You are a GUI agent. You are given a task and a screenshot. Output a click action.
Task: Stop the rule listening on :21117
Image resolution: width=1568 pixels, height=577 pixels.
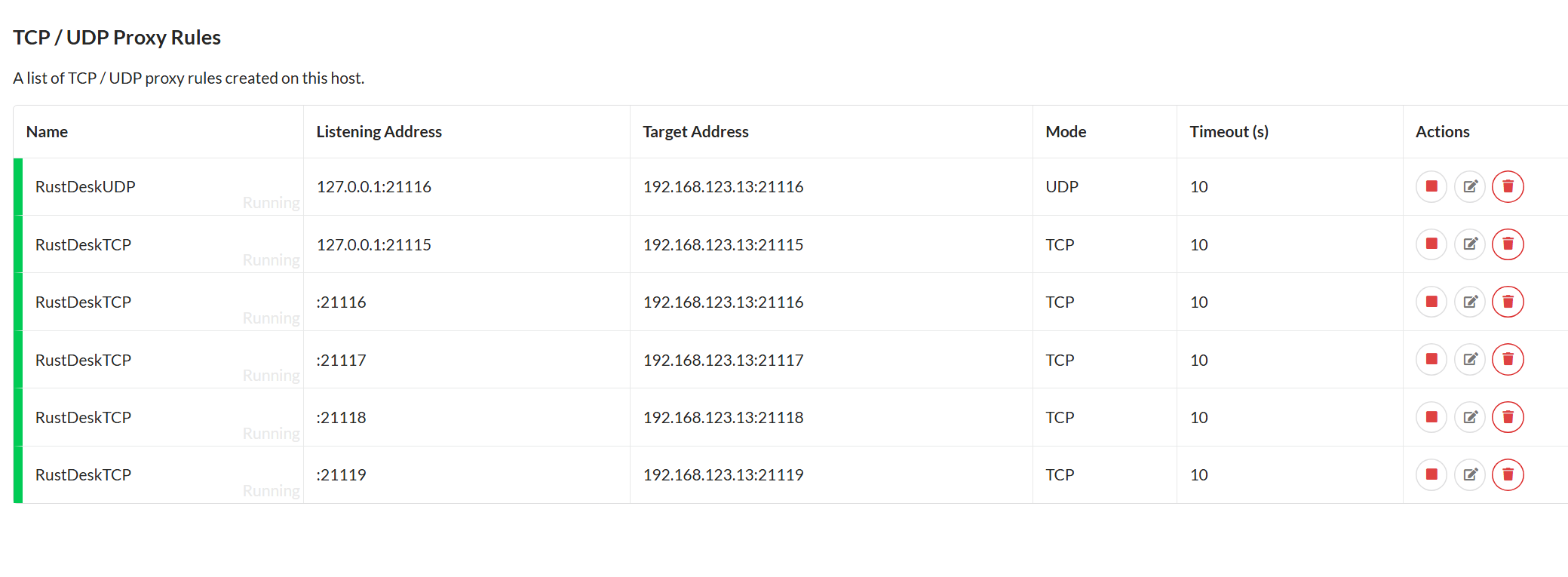[1431, 360]
